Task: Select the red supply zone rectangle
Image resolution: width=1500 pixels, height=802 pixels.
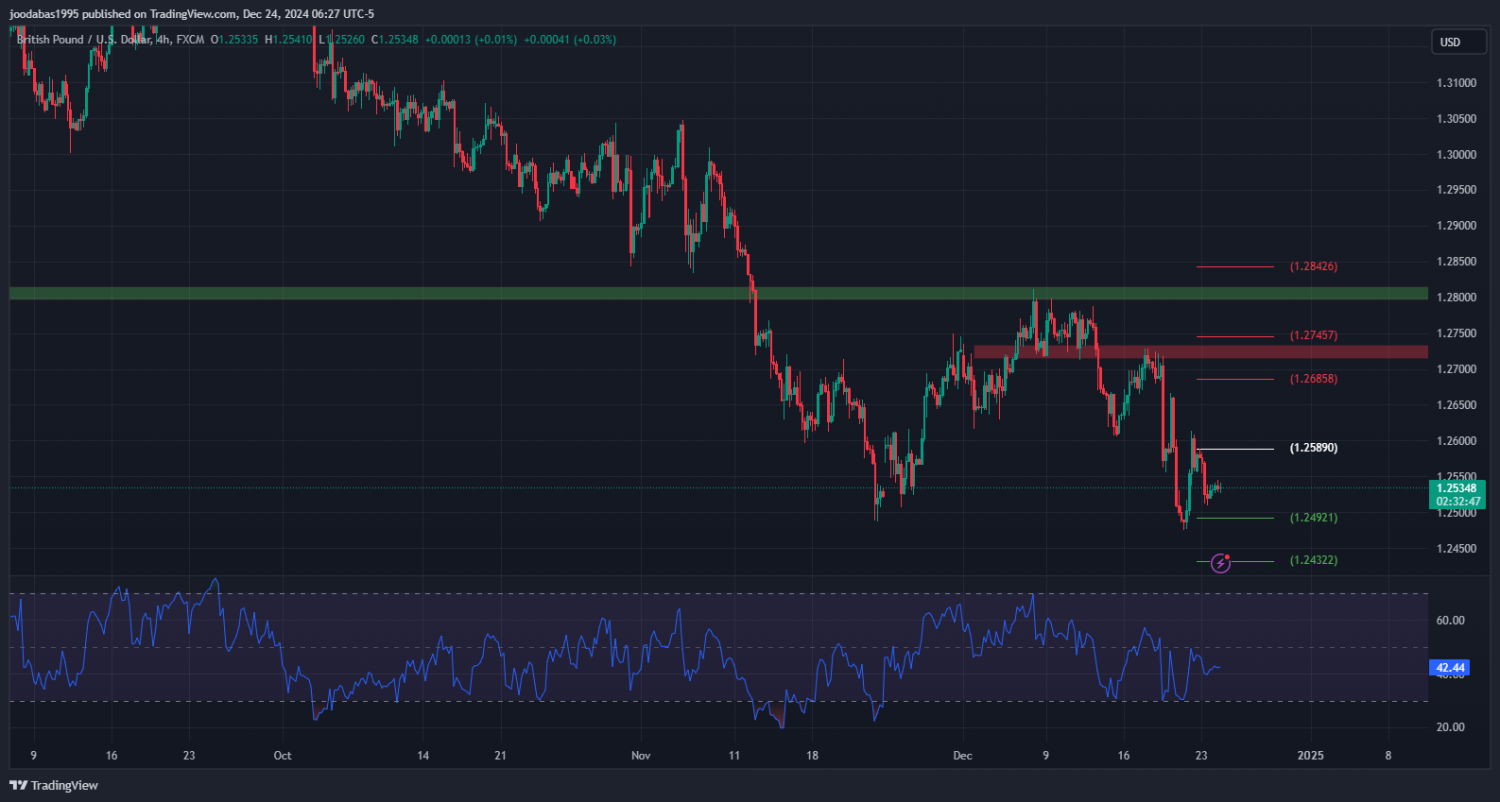Action: click(1200, 352)
